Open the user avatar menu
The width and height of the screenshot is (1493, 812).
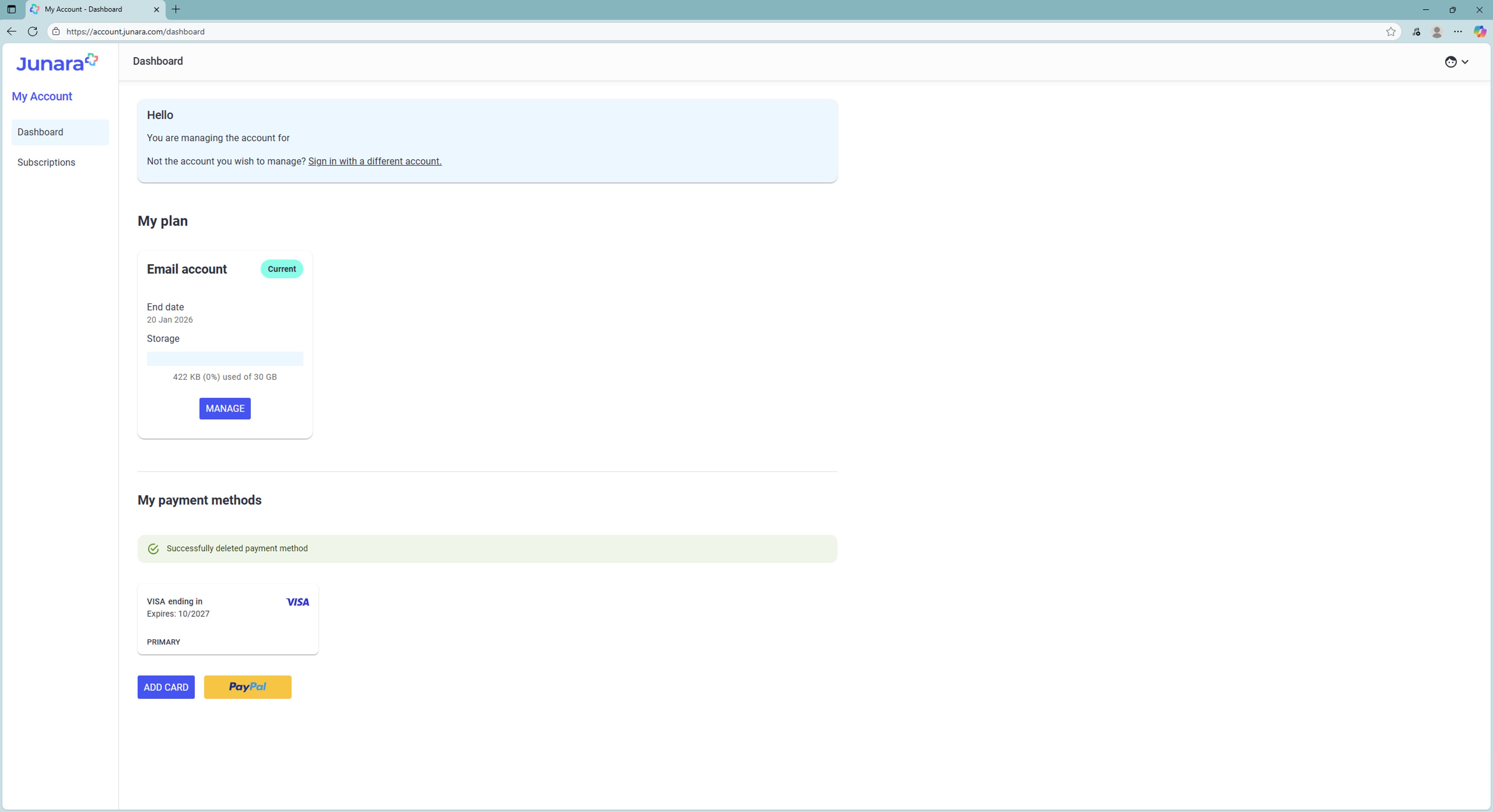[1456, 62]
